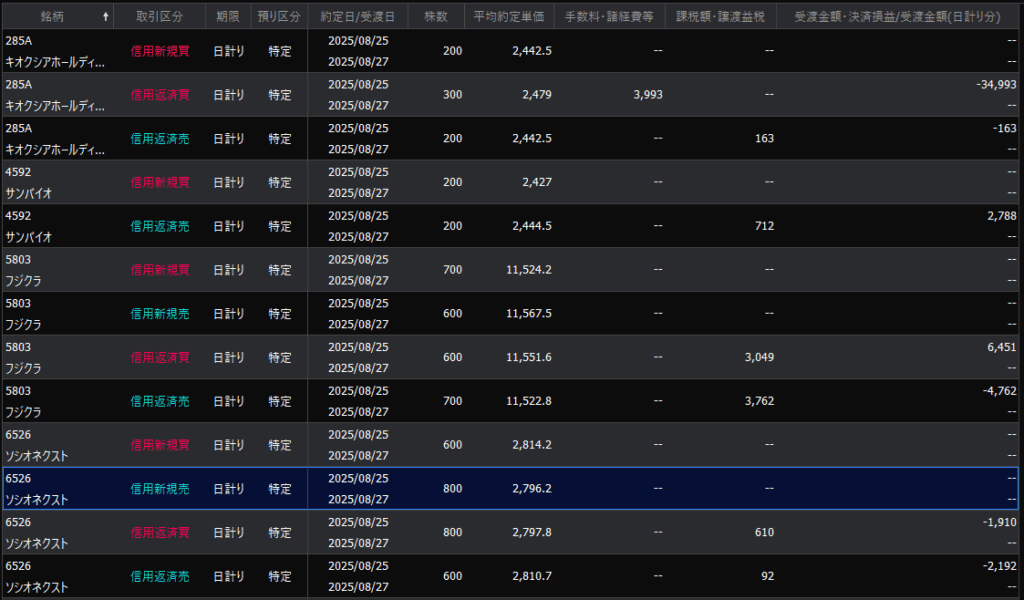This screenshot has height=600, width=1024.
Task: Select the ソシオネクスト 2,810.7 price cell
Action: (x=531, y=577)
